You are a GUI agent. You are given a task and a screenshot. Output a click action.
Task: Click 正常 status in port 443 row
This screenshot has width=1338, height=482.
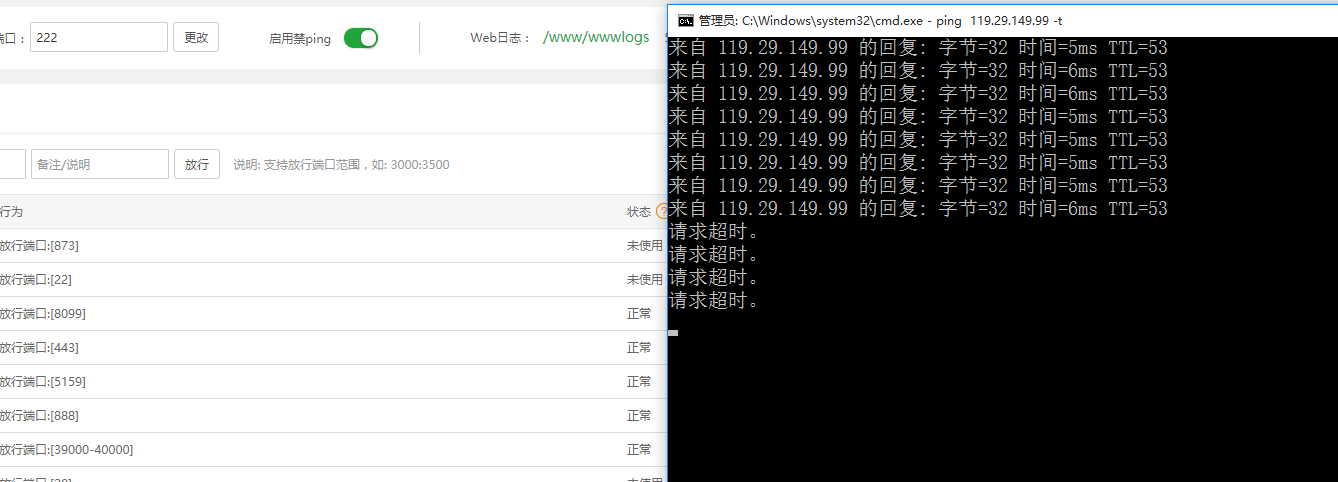639,348
